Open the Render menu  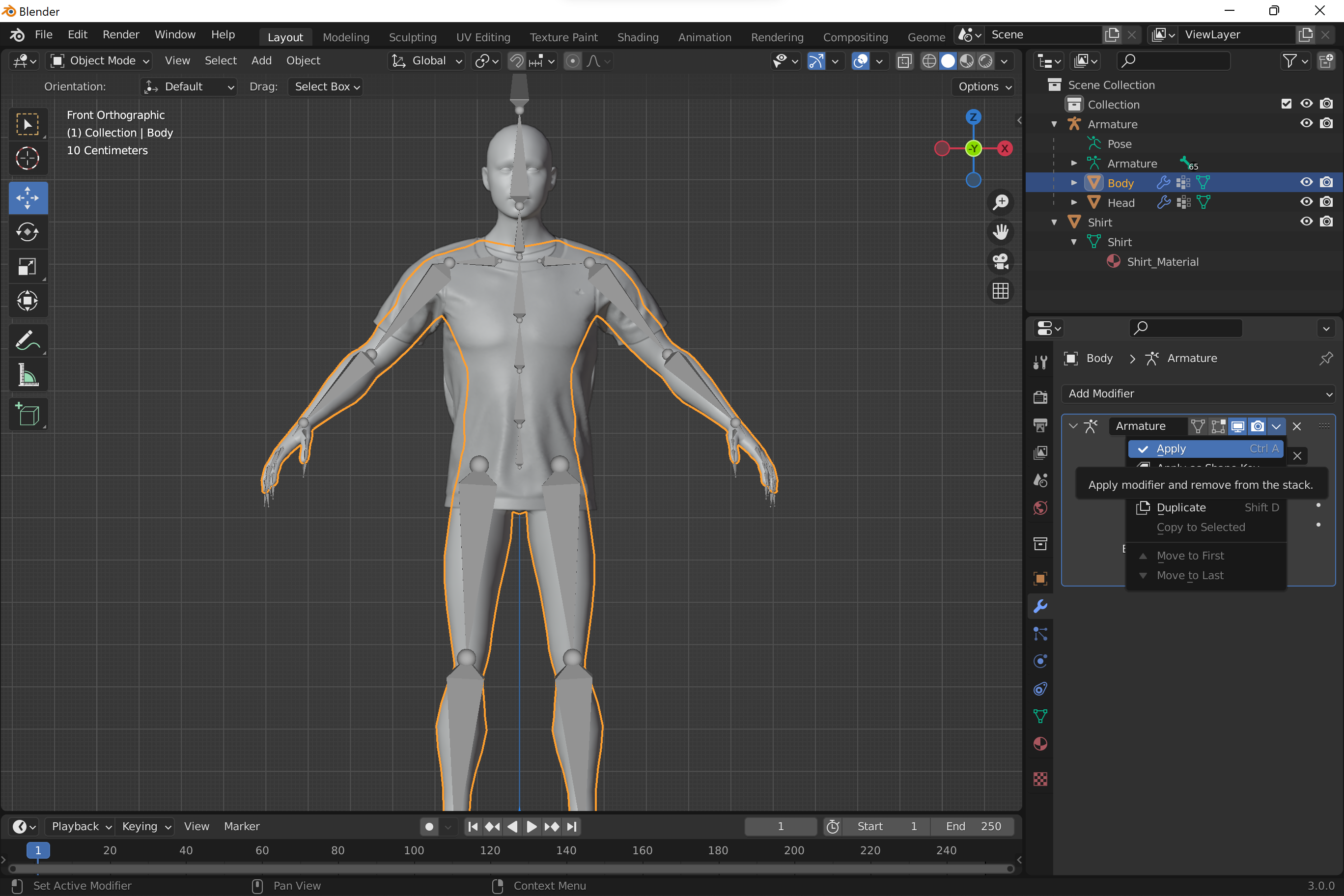pos(120,34)
